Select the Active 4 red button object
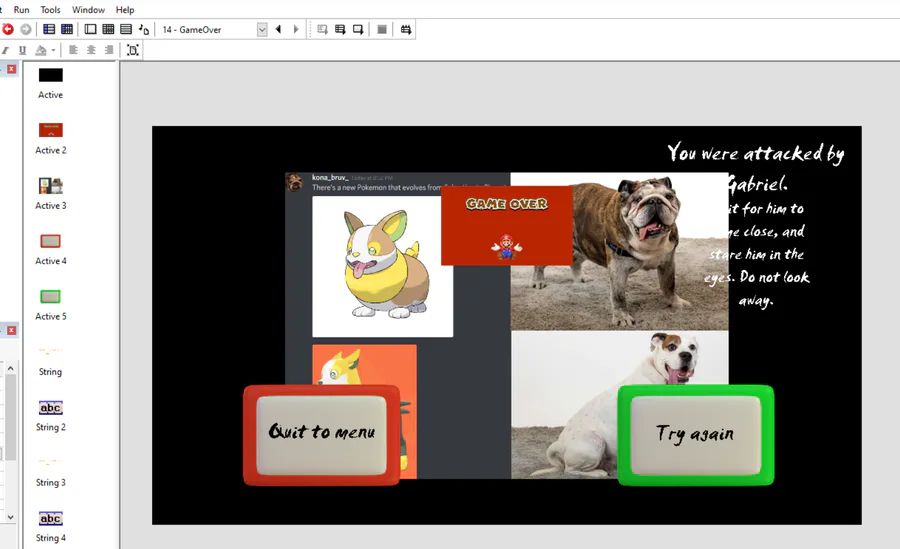Viewport: 900px width, 549px height. point(51,241)
